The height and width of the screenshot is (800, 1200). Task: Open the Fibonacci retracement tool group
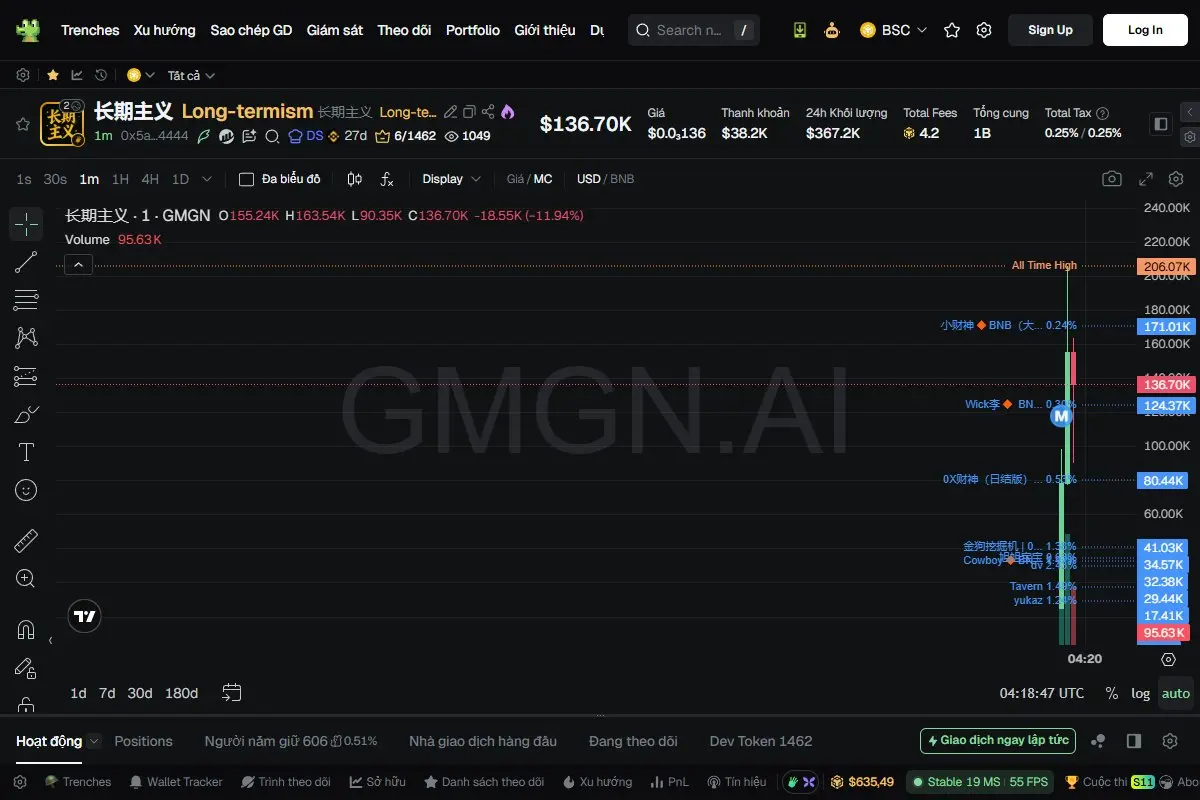(26, 300)
